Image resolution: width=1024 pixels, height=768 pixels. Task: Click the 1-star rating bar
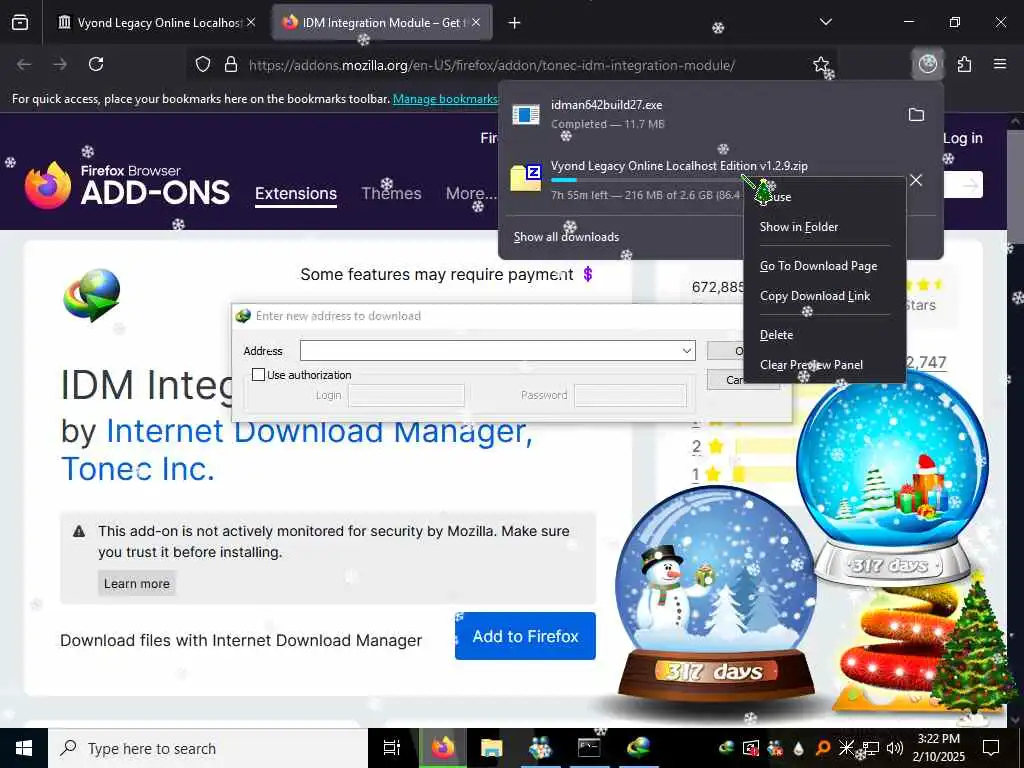[x=765, y=474]
